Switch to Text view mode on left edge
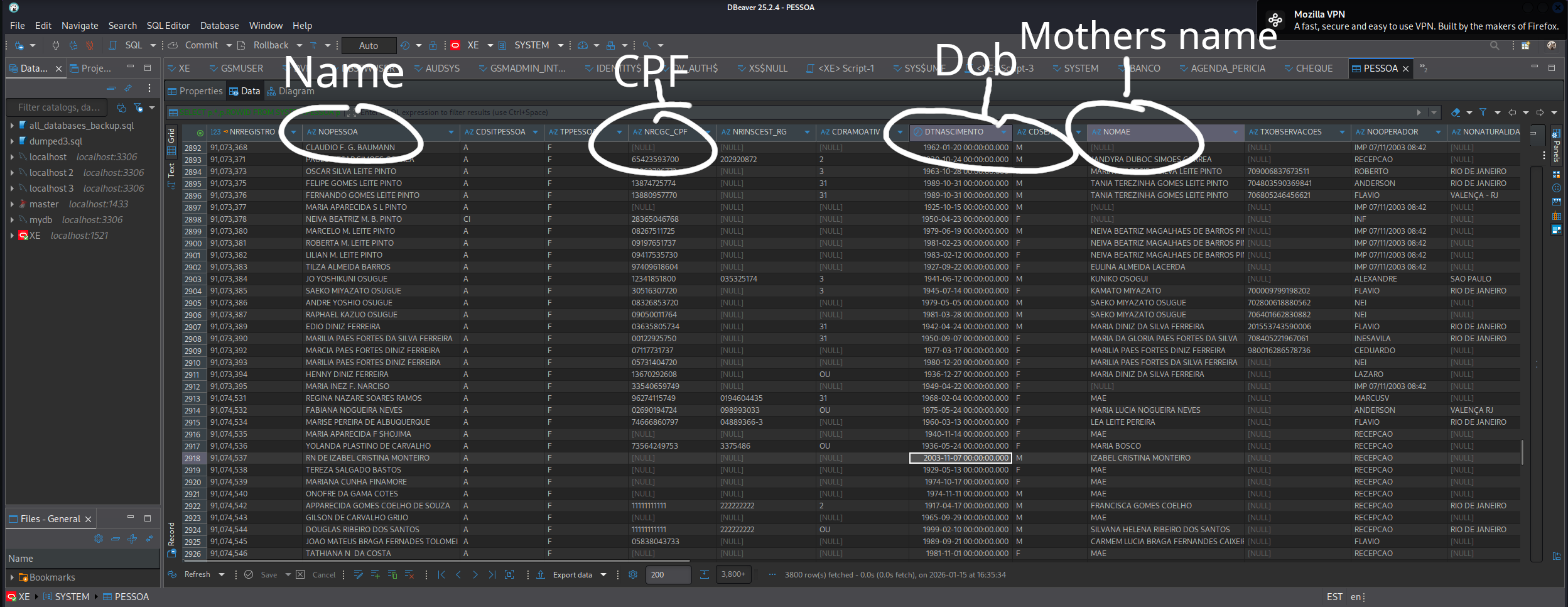1568x607 pixels. coord(171,171)
